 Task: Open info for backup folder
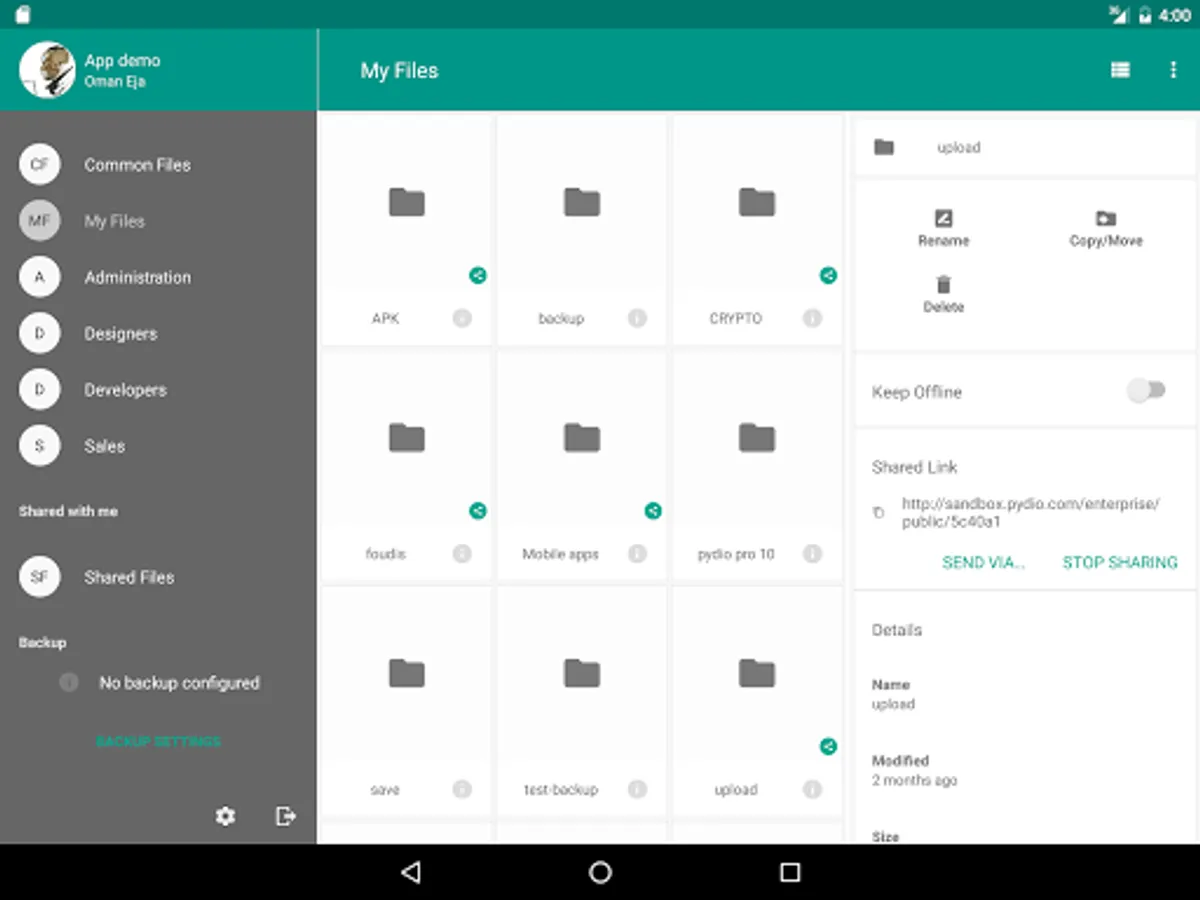(637, 318)
